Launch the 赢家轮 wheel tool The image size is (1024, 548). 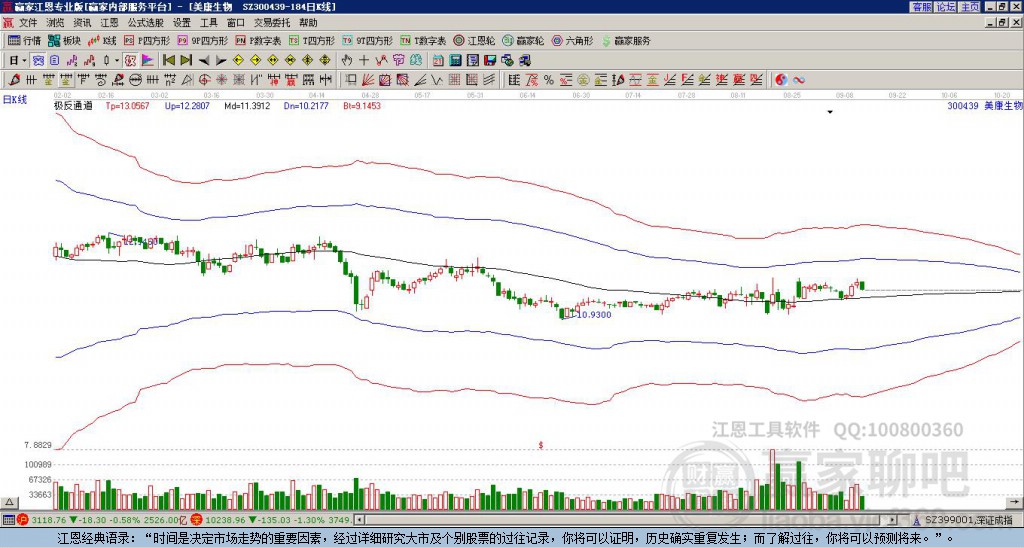click(523, 40)
